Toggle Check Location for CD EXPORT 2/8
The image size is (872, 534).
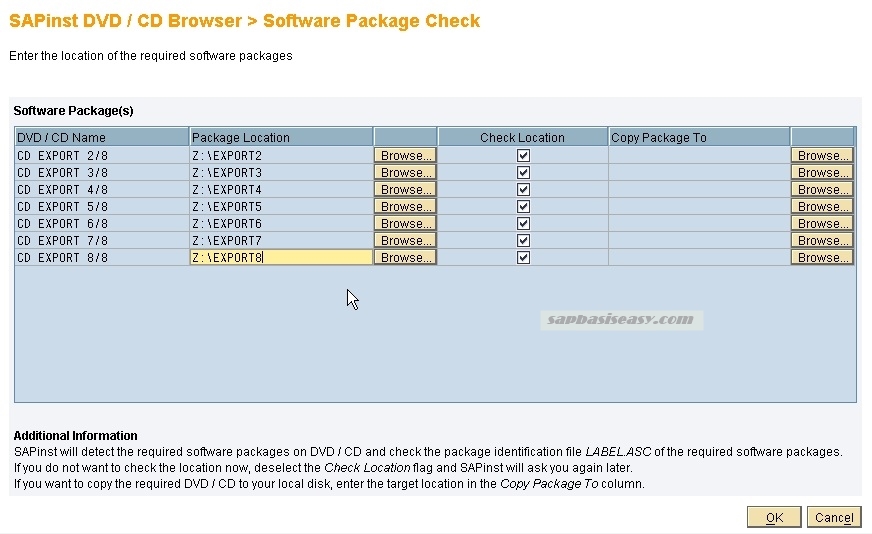(523, 155)
